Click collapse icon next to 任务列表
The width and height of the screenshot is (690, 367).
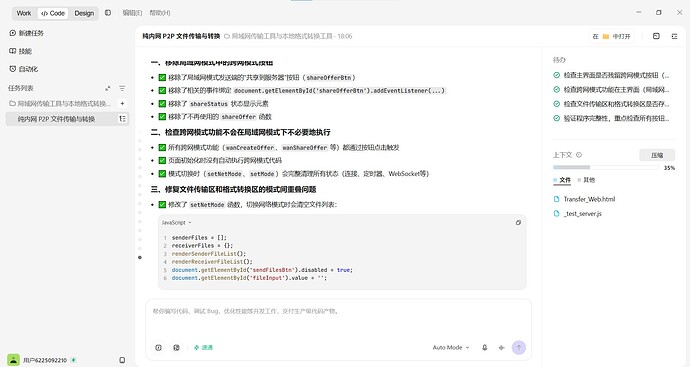108,88
